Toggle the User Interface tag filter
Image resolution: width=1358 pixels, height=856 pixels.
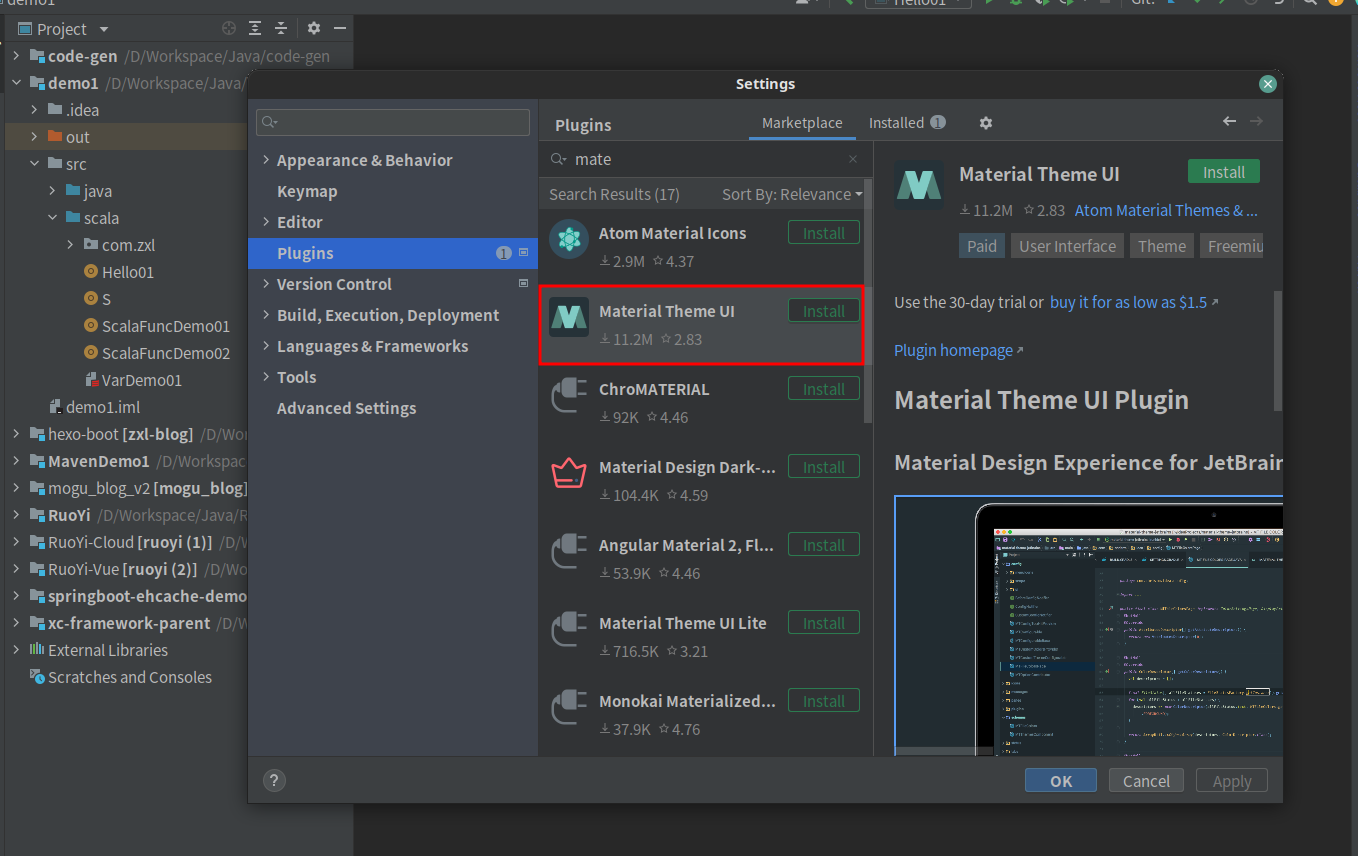coord(1067,245)
